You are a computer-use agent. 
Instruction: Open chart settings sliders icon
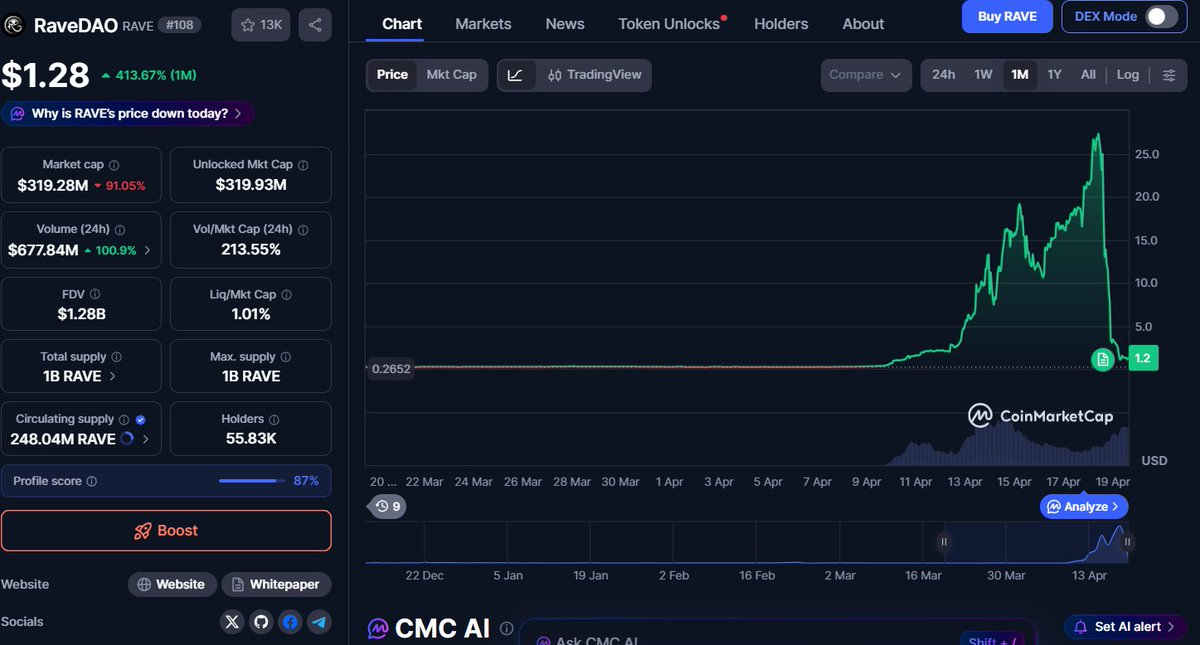1169,75
